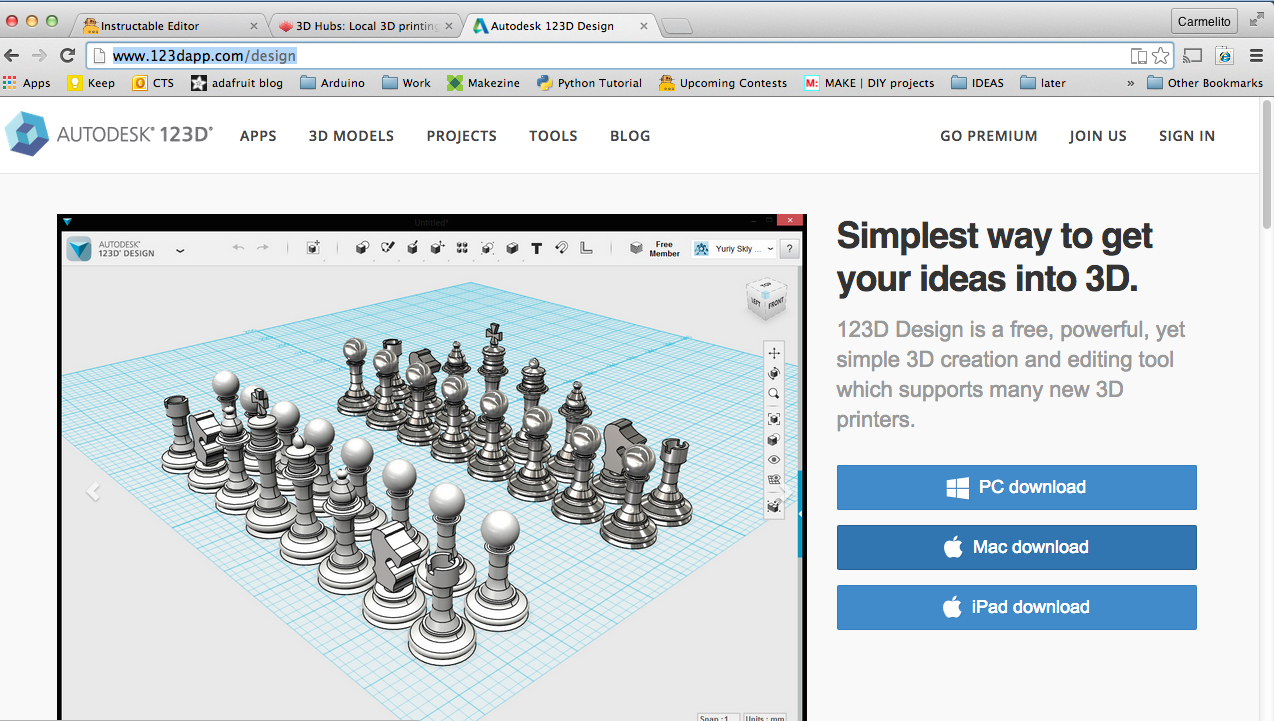Viewport: 1274px width, 721px height.
Task: Click the Snap magnet tool in preview toolbar
Action: 561,248
